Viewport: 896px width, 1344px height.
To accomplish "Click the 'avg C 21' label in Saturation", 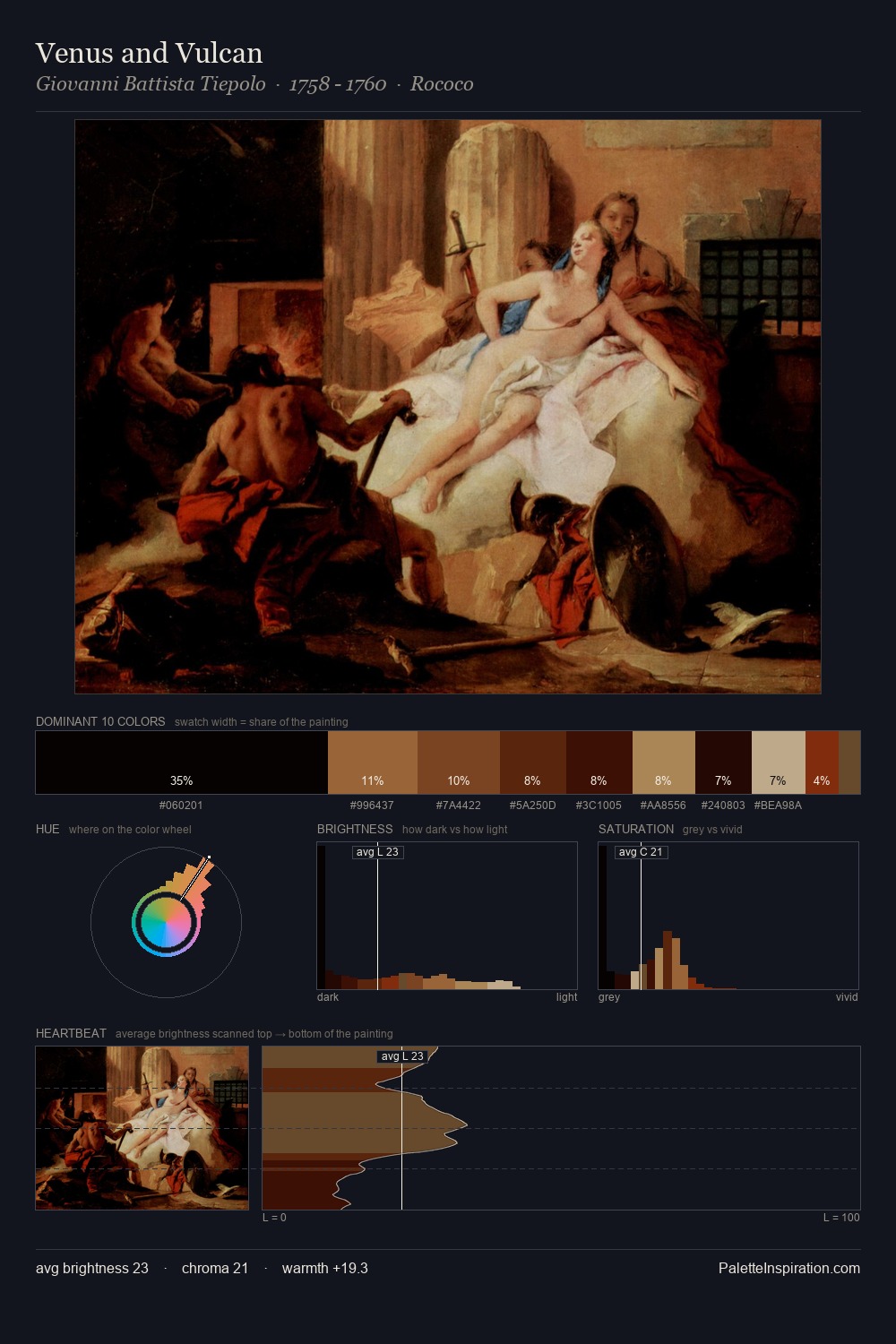I will 641,852.
